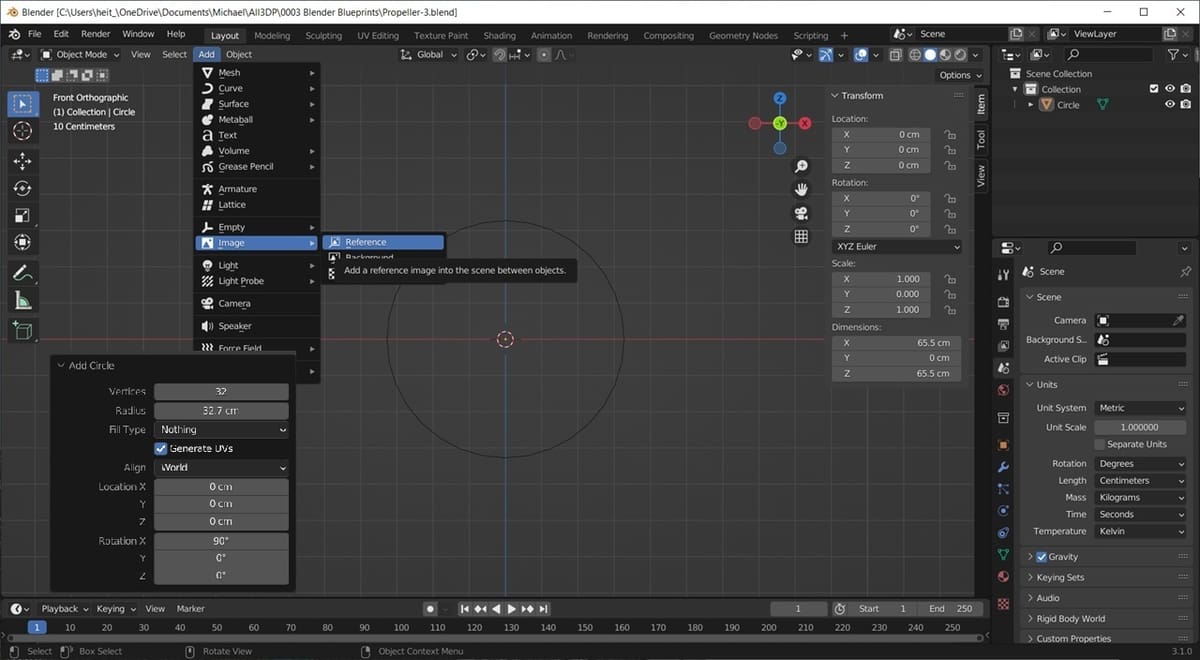
Task: Collapse the Add Circle operator panel
Action: [x=61, y=366]
